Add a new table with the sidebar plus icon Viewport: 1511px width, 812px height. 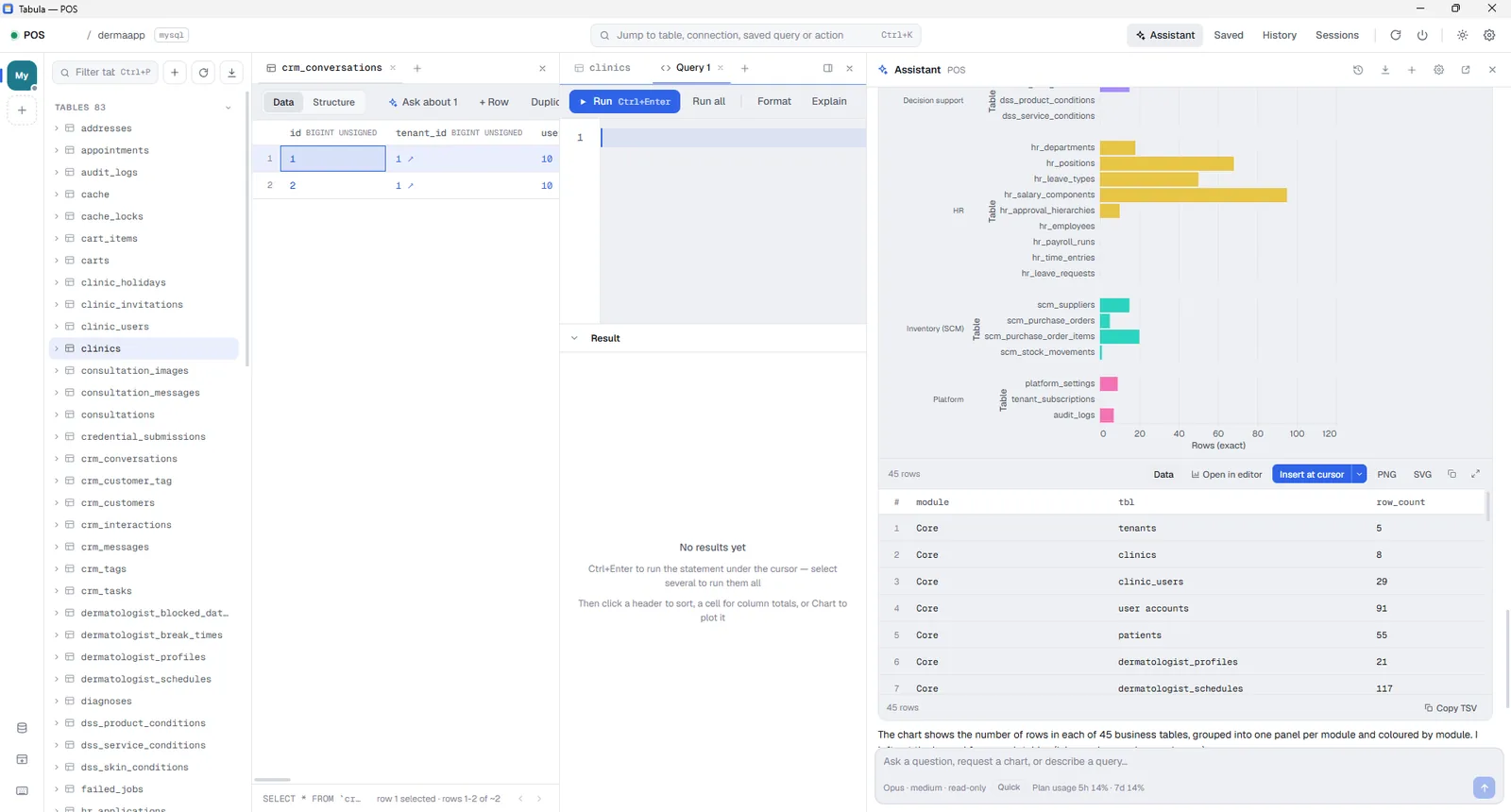coord(175,73)
